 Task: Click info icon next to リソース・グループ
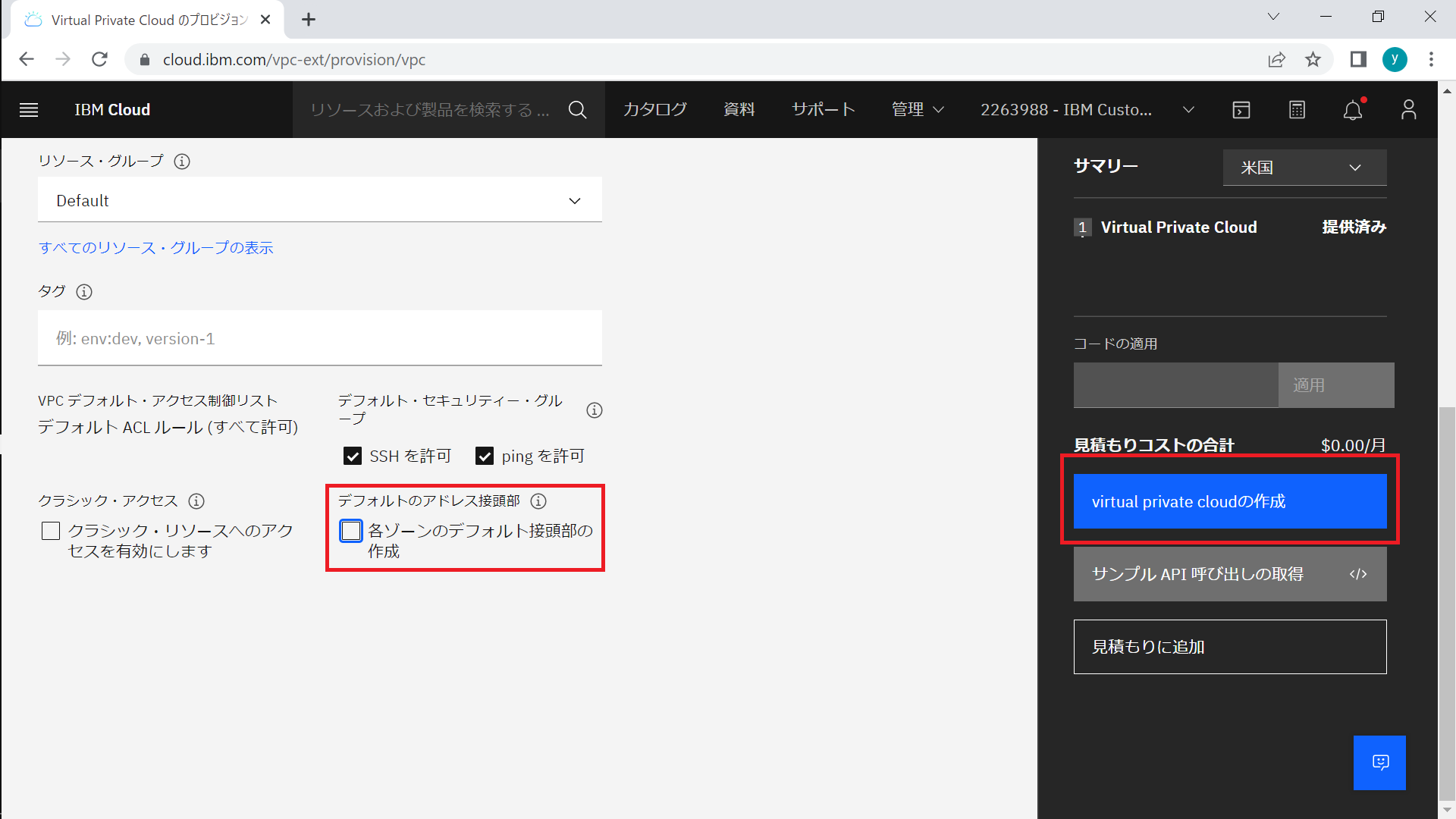click(x=182, y=162)
